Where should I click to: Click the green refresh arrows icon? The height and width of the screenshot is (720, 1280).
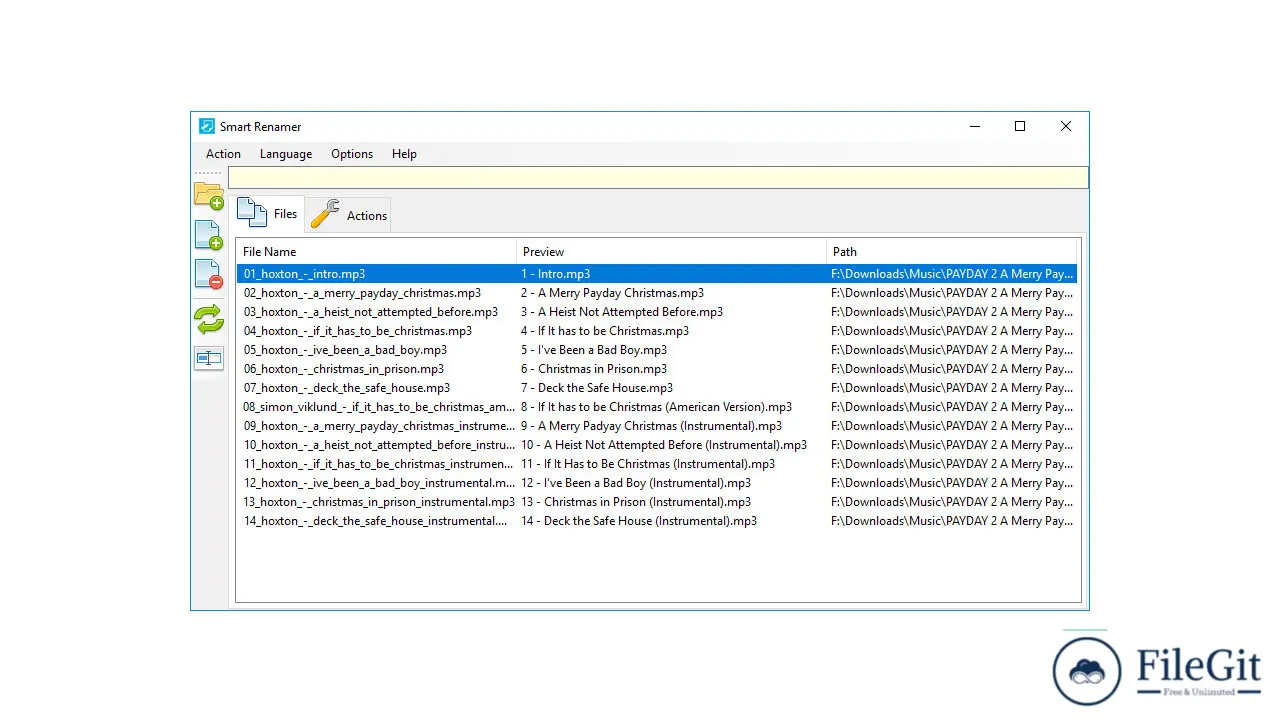(x=209, y=319)
